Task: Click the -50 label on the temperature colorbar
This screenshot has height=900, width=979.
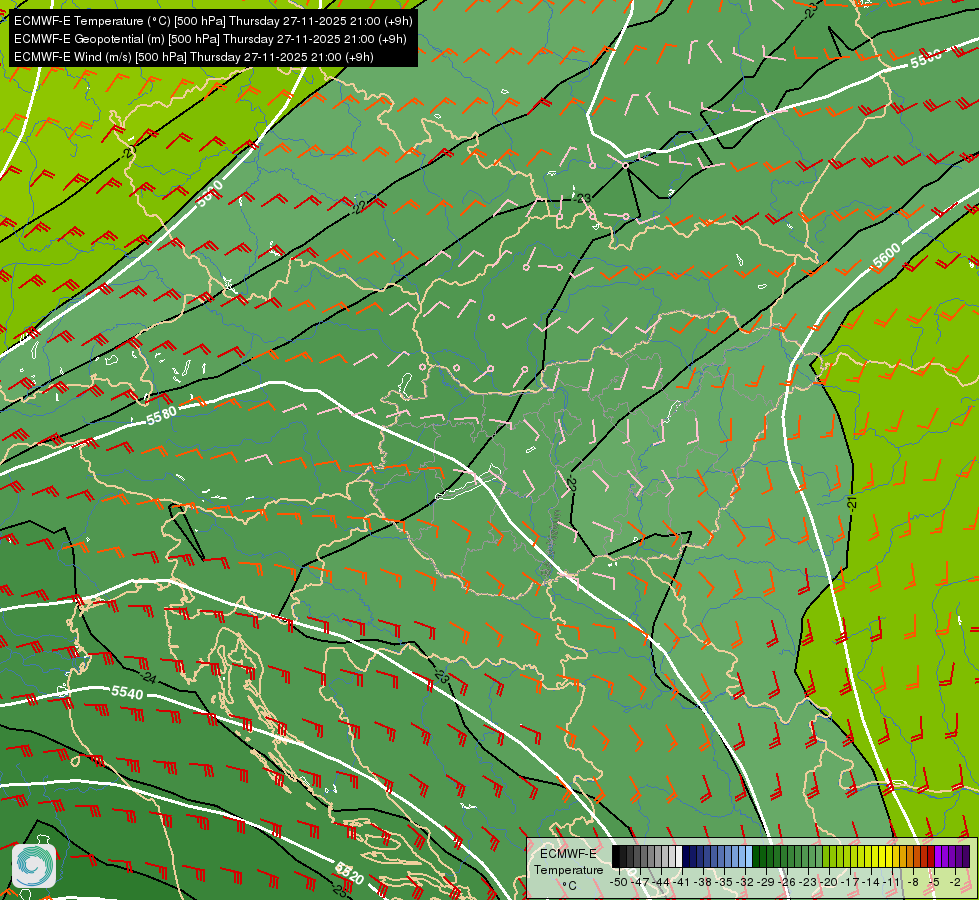Action: [x=619, y=882]
